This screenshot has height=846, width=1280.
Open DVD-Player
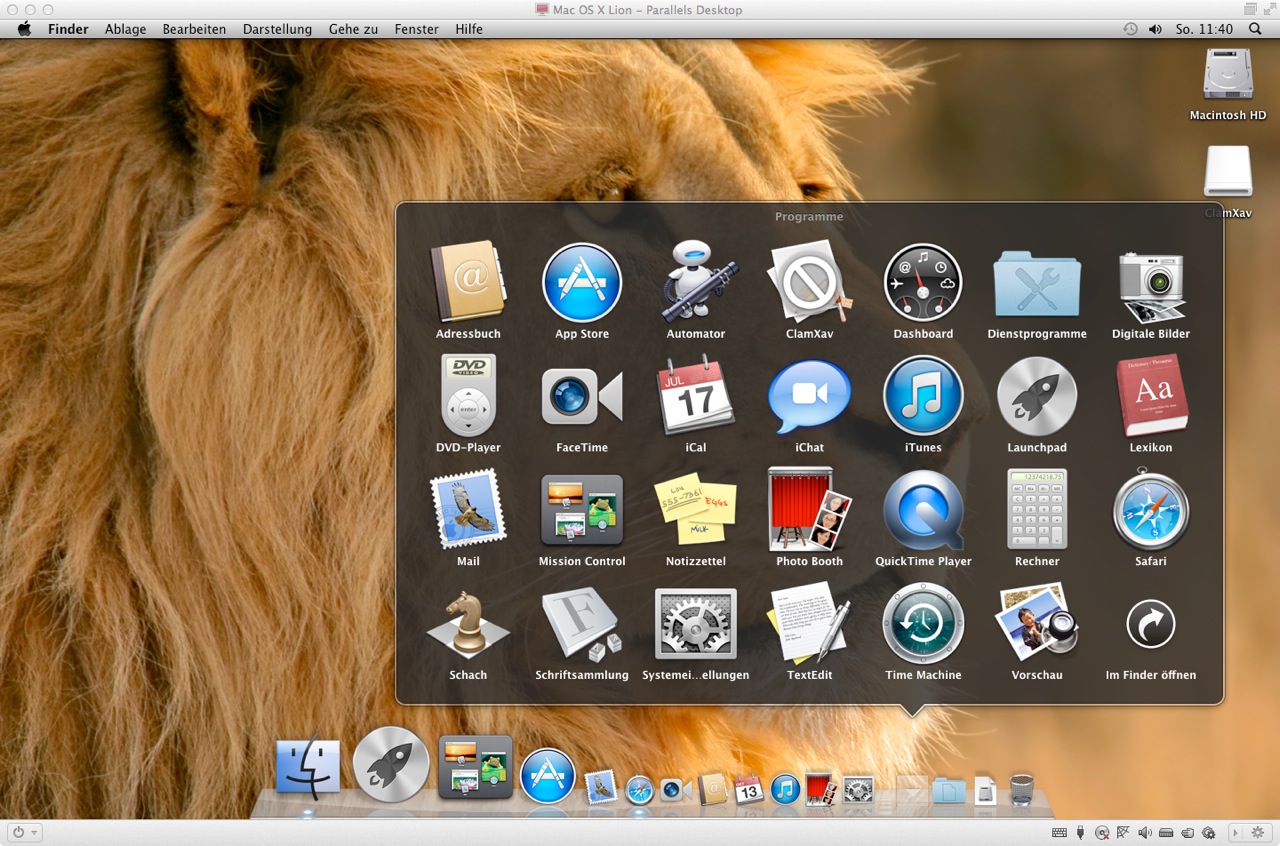tap(468, 396)
